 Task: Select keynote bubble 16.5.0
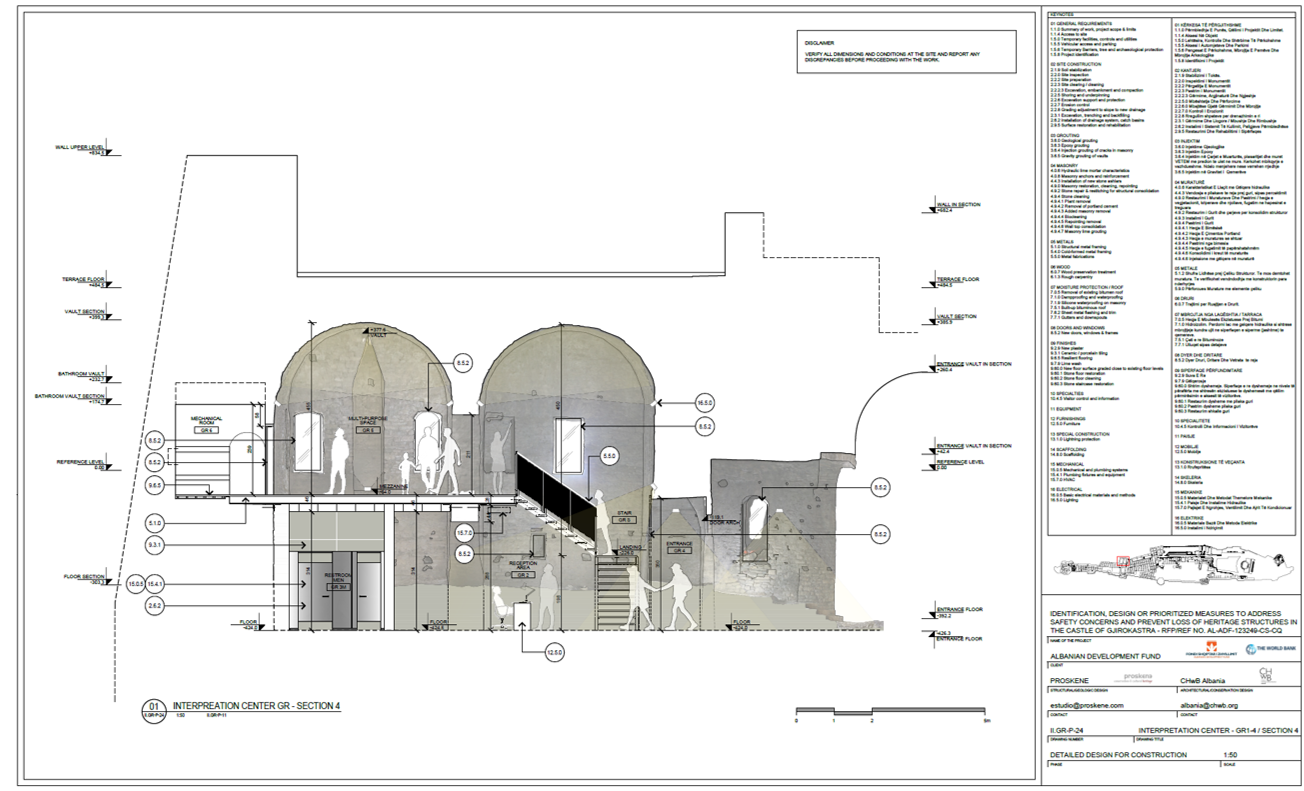coord(706,403)
